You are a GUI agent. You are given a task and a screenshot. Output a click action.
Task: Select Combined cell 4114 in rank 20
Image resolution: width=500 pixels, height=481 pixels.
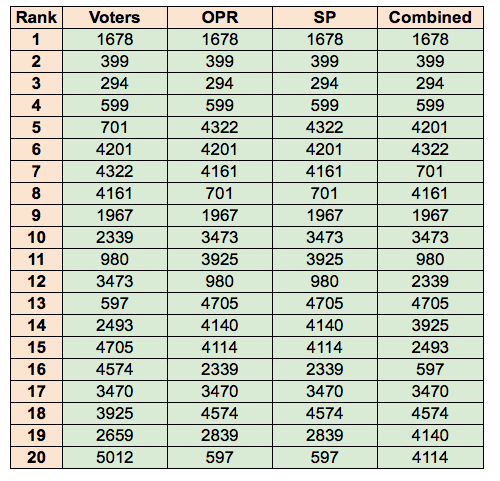430,457
